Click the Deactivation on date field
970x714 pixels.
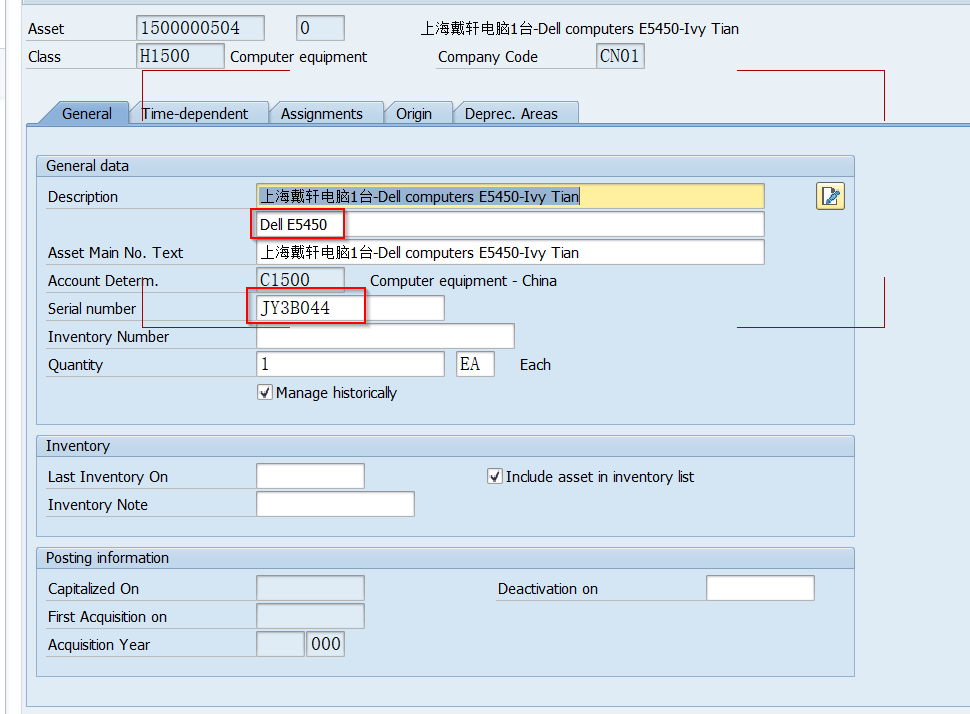(760, 589)
